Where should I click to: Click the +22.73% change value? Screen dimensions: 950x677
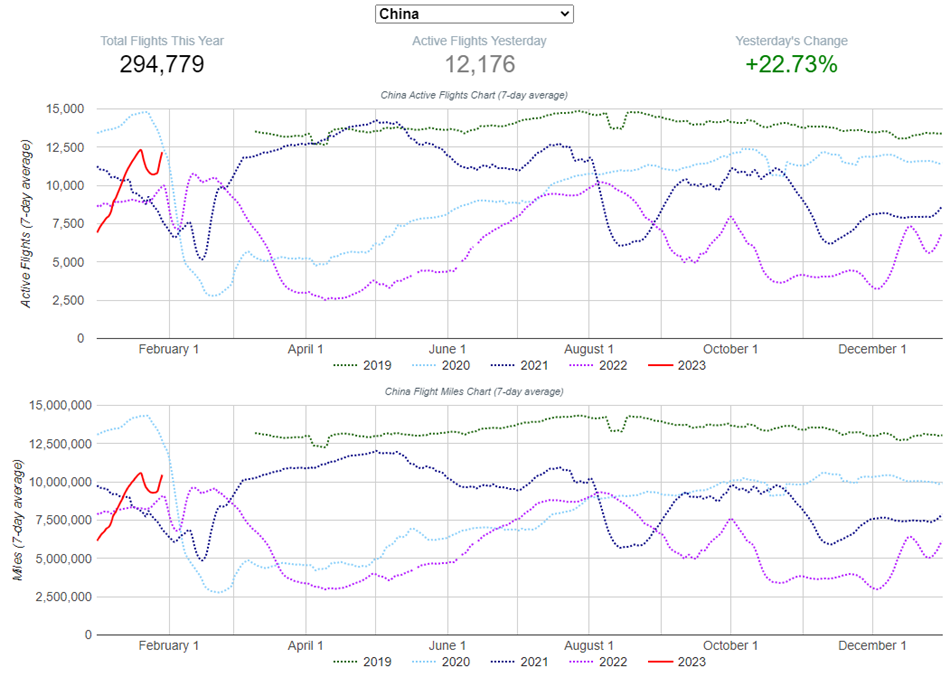tap(790, 65)
